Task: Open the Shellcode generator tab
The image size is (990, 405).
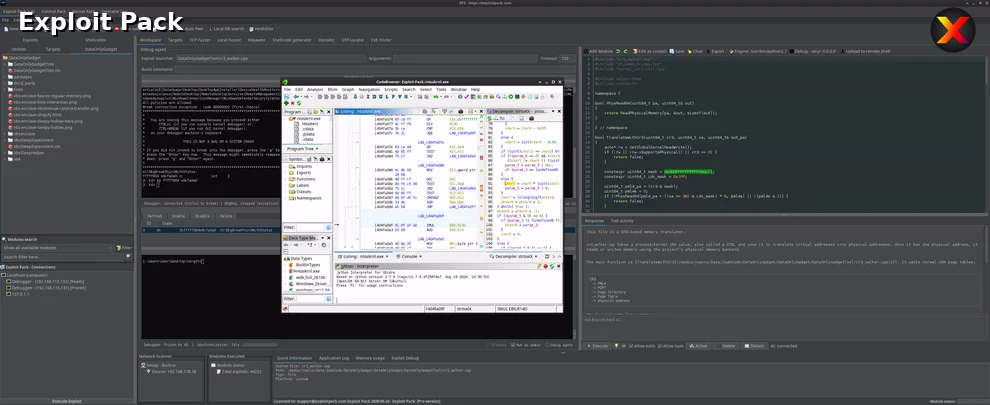Action: (x=292, y=40)
